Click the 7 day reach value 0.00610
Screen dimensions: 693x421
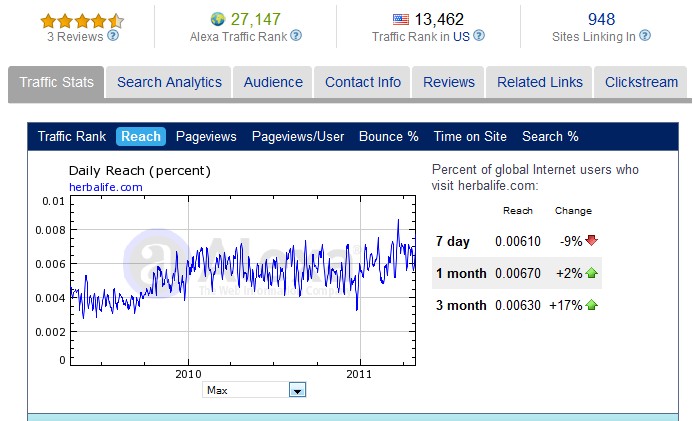click(518, 241)
